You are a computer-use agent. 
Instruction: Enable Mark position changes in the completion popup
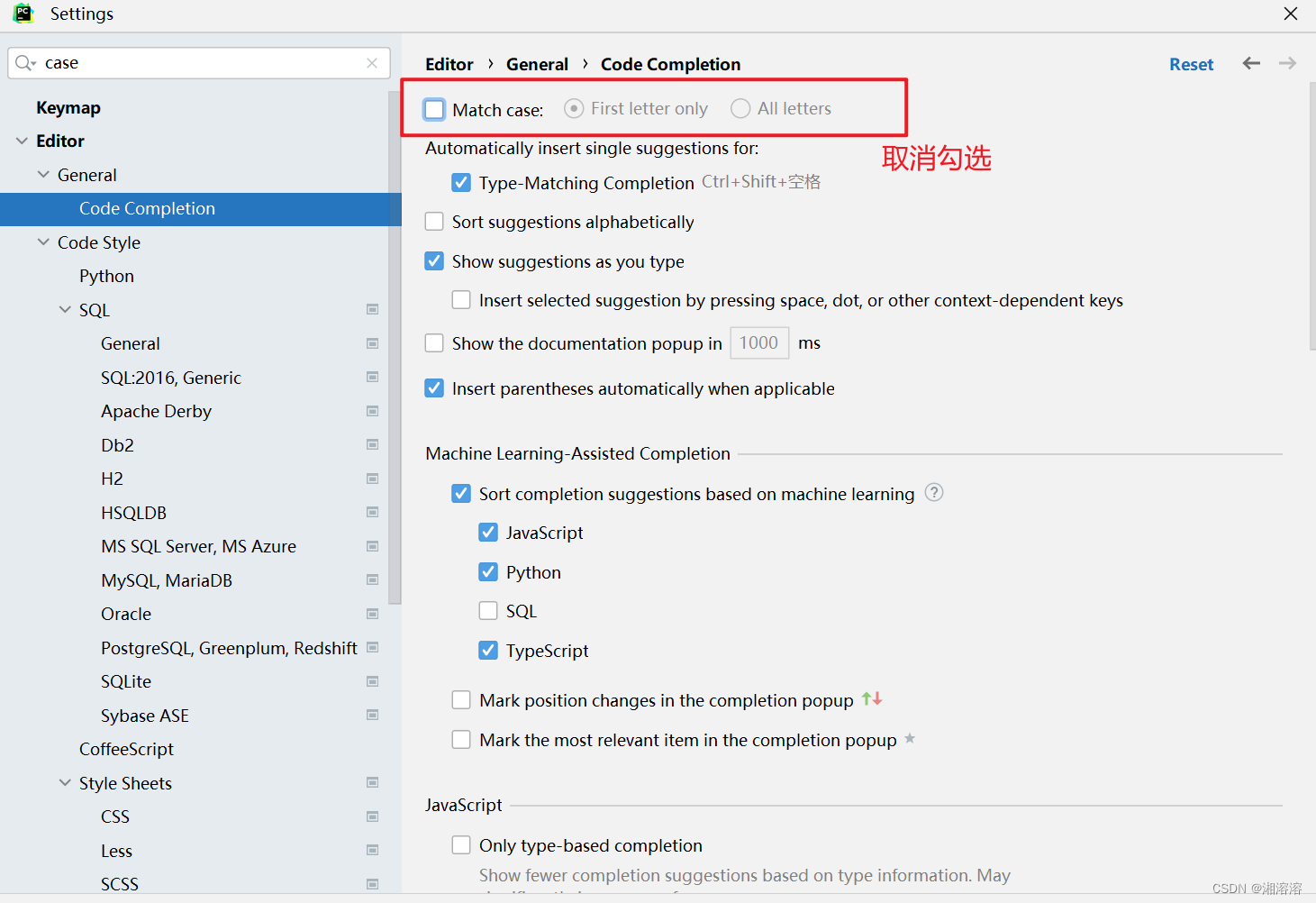tap(461, 700)
